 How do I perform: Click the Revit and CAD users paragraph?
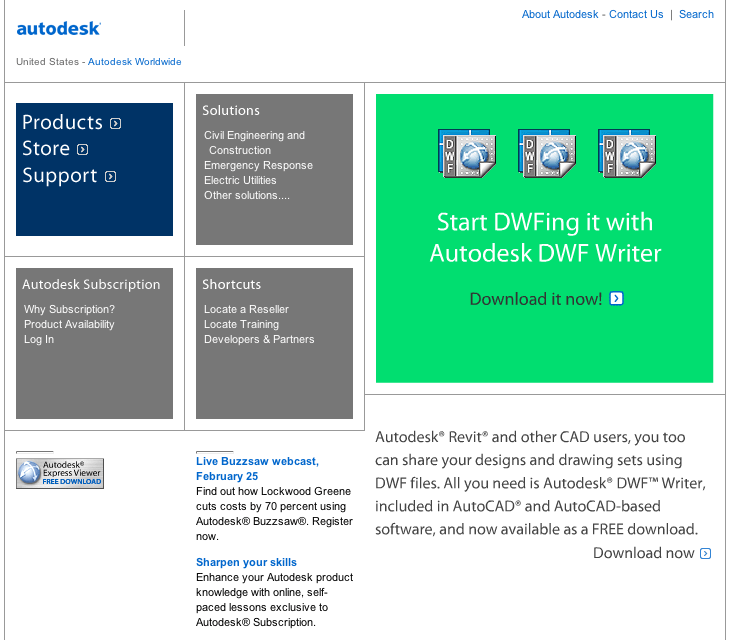[540, 483]
